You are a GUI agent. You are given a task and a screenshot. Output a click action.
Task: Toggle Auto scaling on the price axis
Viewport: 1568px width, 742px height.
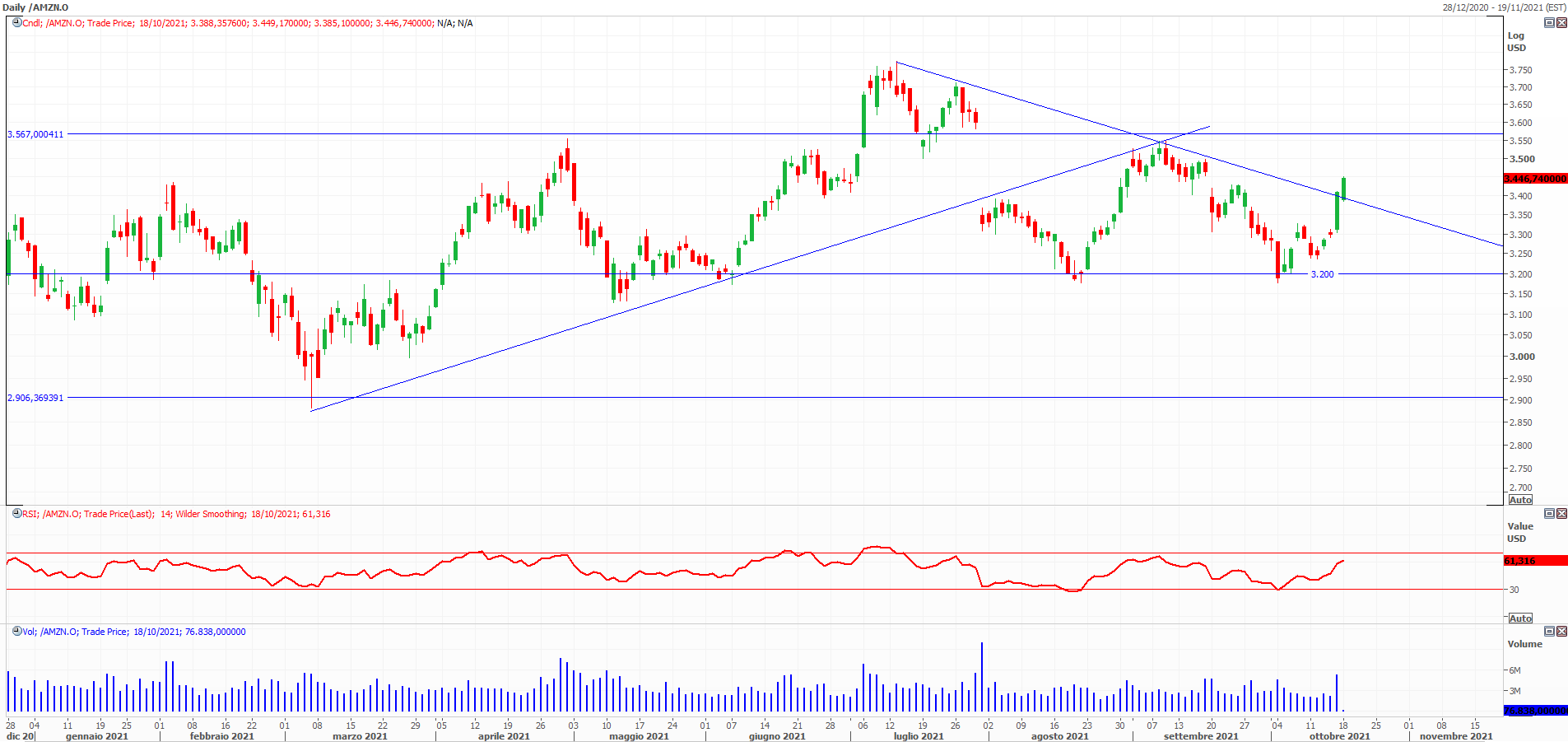pyautogui.click(x=1519, y=500)
